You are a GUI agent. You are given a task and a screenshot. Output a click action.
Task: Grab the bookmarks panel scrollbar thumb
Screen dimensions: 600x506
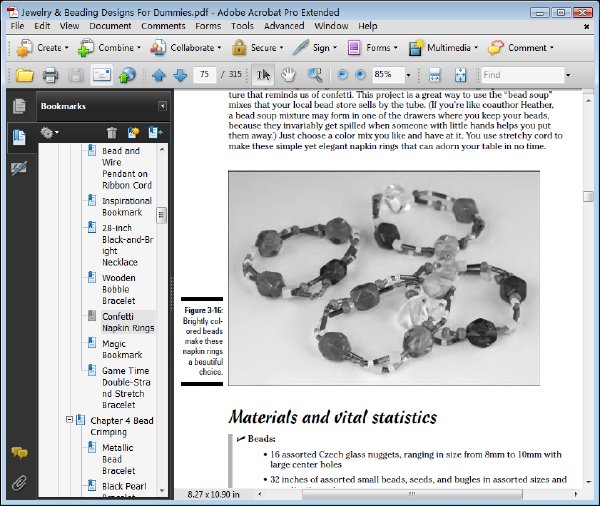161,215
